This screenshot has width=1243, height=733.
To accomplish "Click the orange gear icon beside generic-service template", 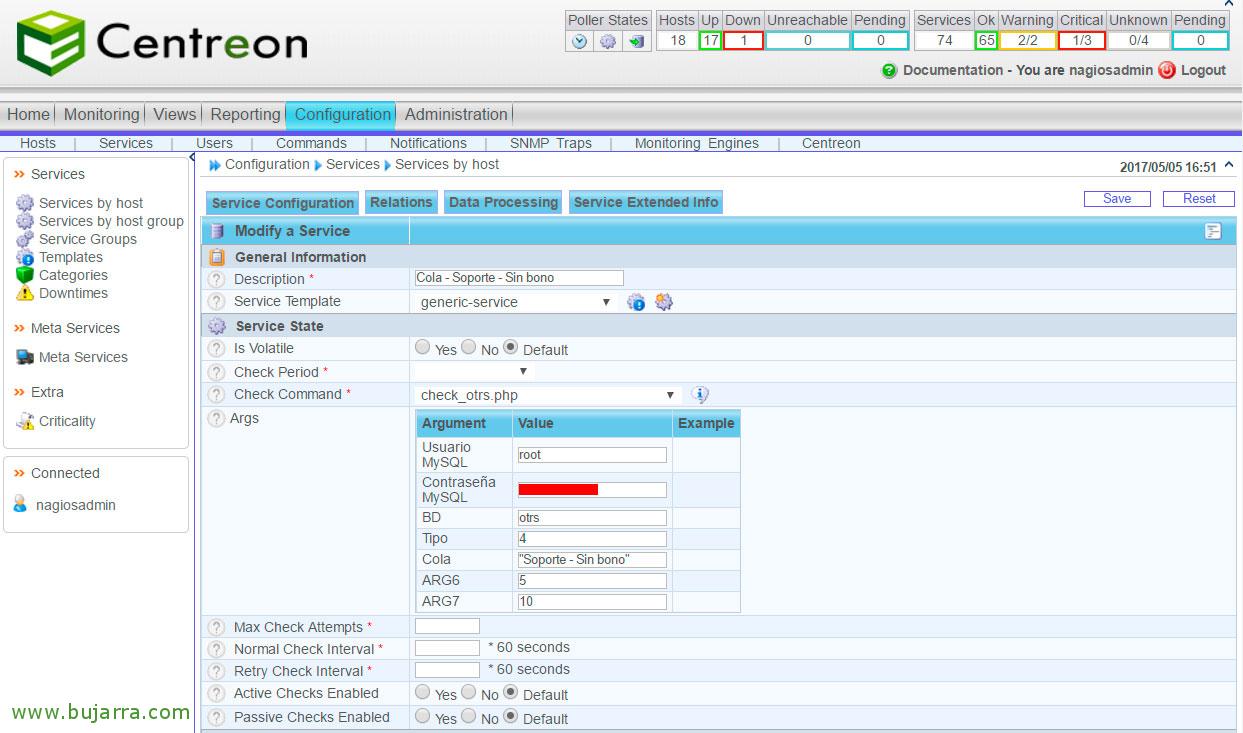I will [x=664, y=301].
